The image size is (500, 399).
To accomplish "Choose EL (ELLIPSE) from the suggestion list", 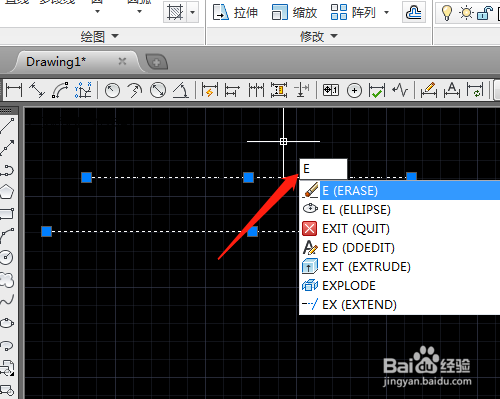I will coord(400,210).
